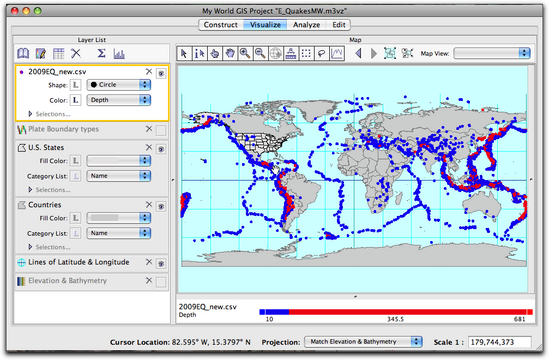This screenshot has height=360, width=549.
Task: Open U.S. States Fill Color dropdown
Action: (119, 161)
